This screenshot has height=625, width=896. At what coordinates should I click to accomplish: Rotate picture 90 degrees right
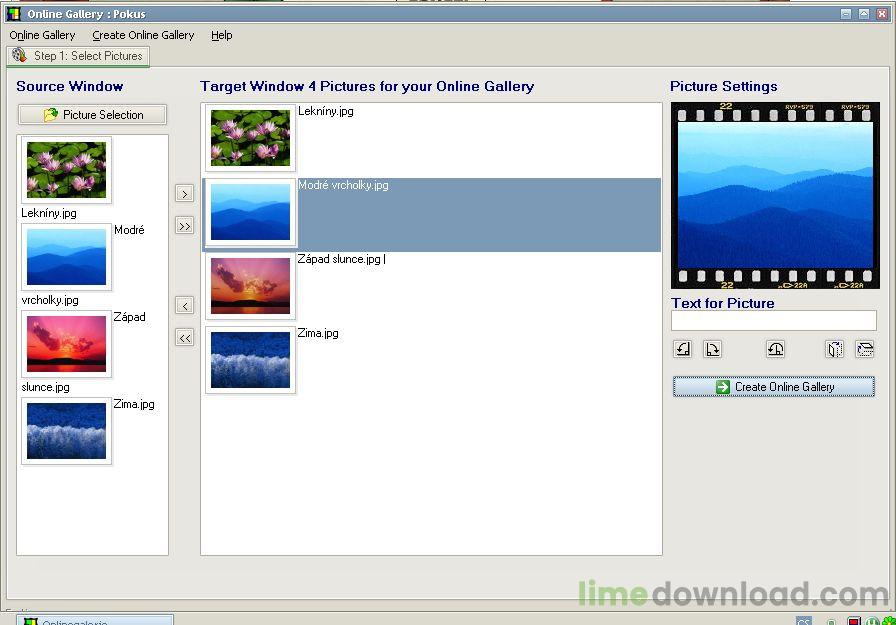[x=713, y=349]
